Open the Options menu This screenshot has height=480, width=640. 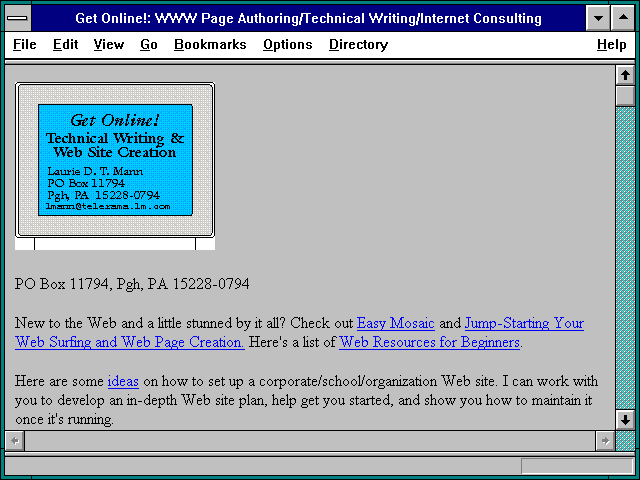pyautogui.click(x=288, y=44)
